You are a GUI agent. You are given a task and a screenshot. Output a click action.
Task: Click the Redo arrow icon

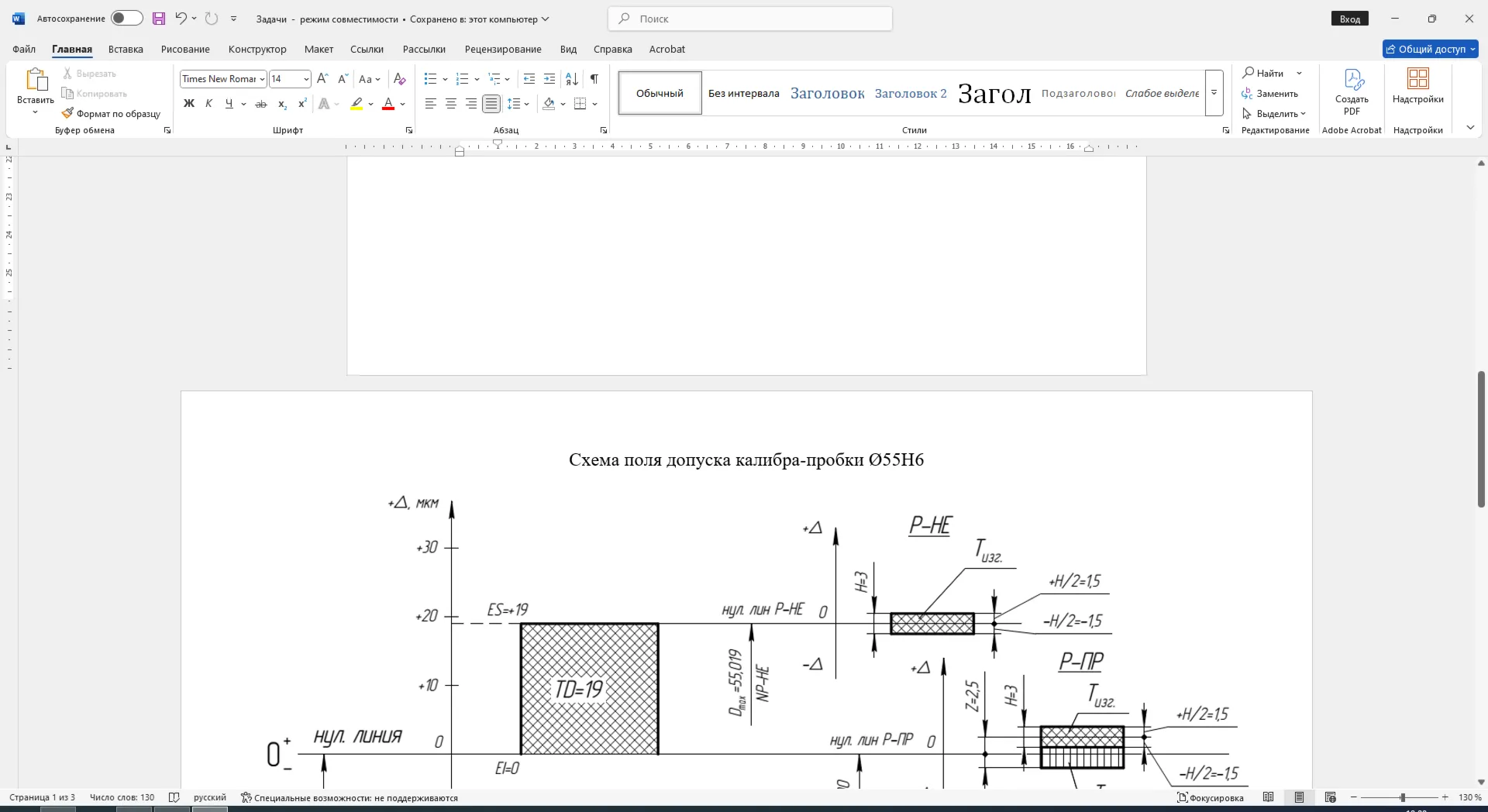click(212, 19)
